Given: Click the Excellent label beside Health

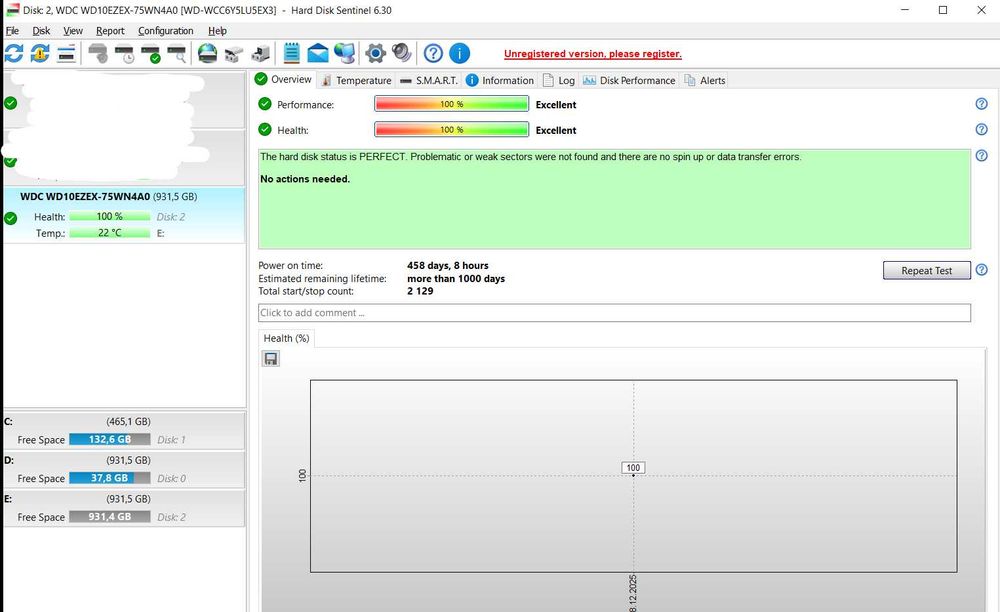Looking at the screenshot, I should click(556, 130).
